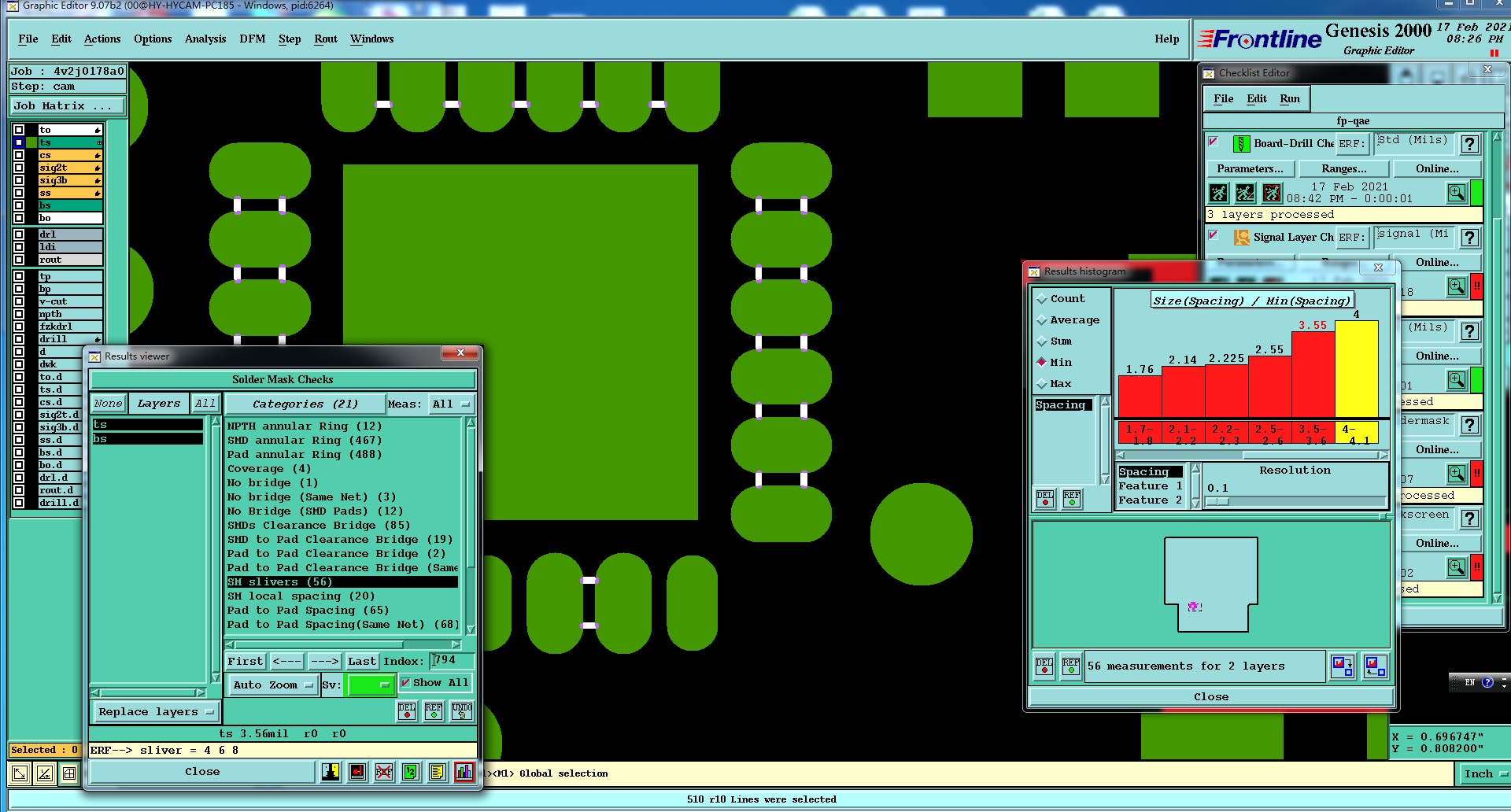Click the second blue-red transfer icon in histogram
The height and width of the screenshot is (812, 1511).
pos(1376,666)
